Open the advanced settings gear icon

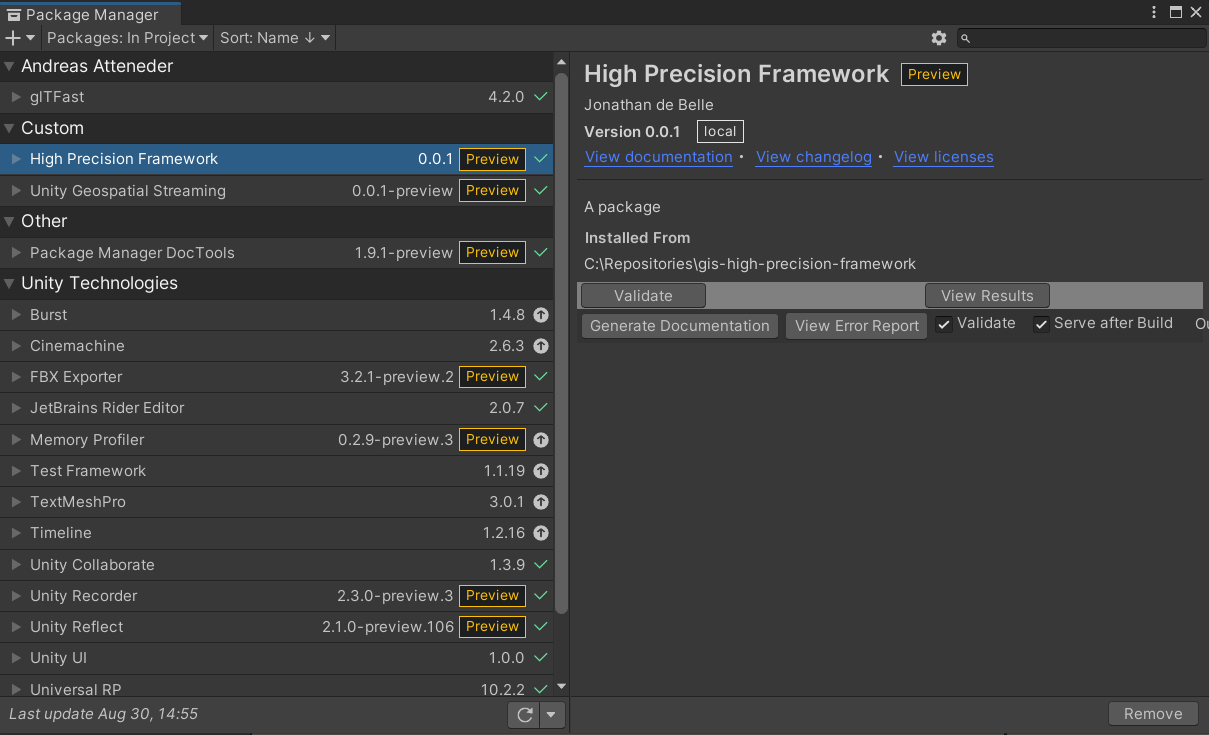tap(938, 38)
